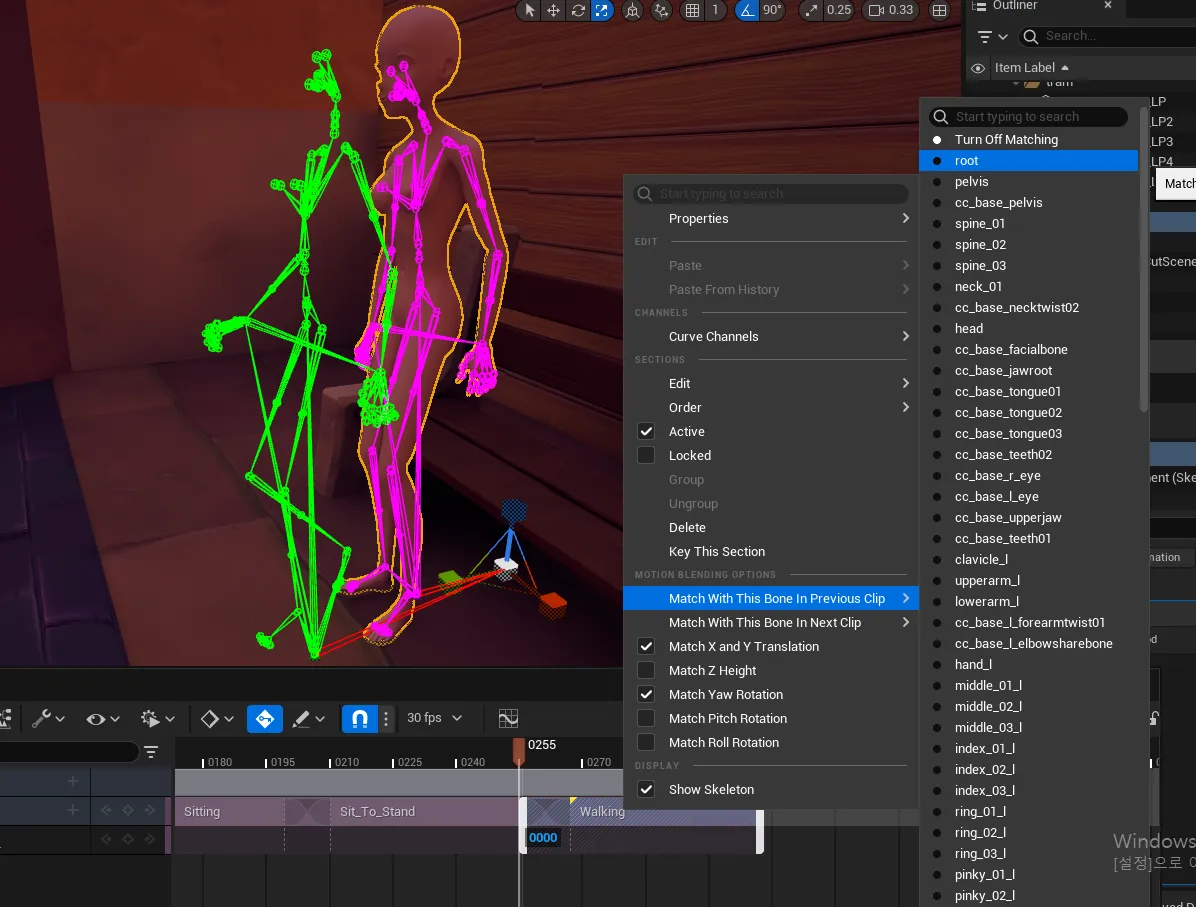The width and height of the screenshot is (1196, 907).
Task: Open the 0.25 scale snap value
Action: pos(838,10)
